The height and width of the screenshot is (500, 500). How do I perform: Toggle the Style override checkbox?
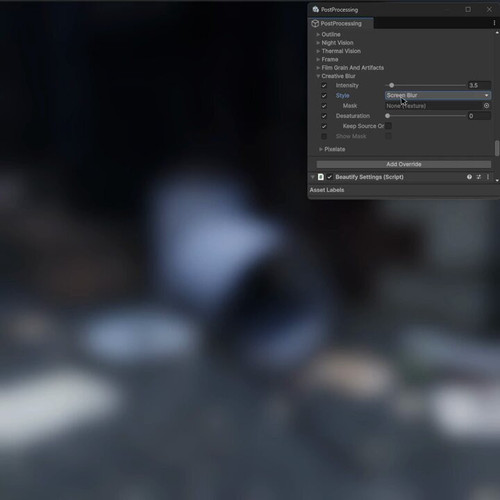tap(324, 96)
